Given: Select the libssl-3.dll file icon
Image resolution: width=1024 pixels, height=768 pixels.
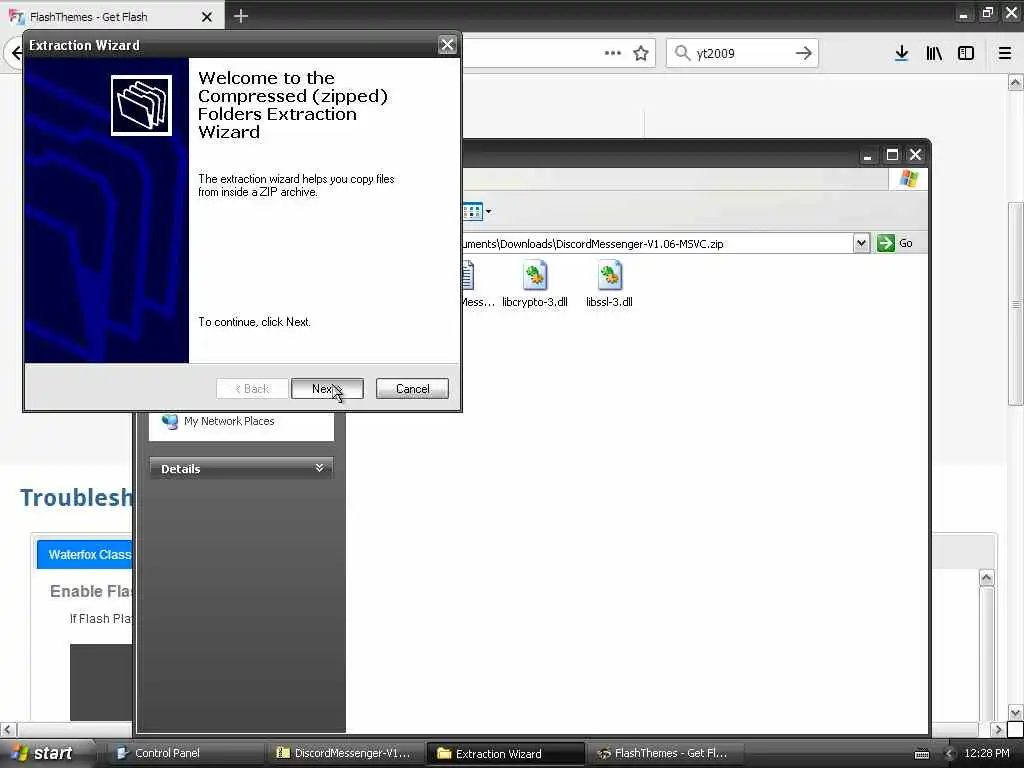Looking at the screenshot, I should coord(609,276).
